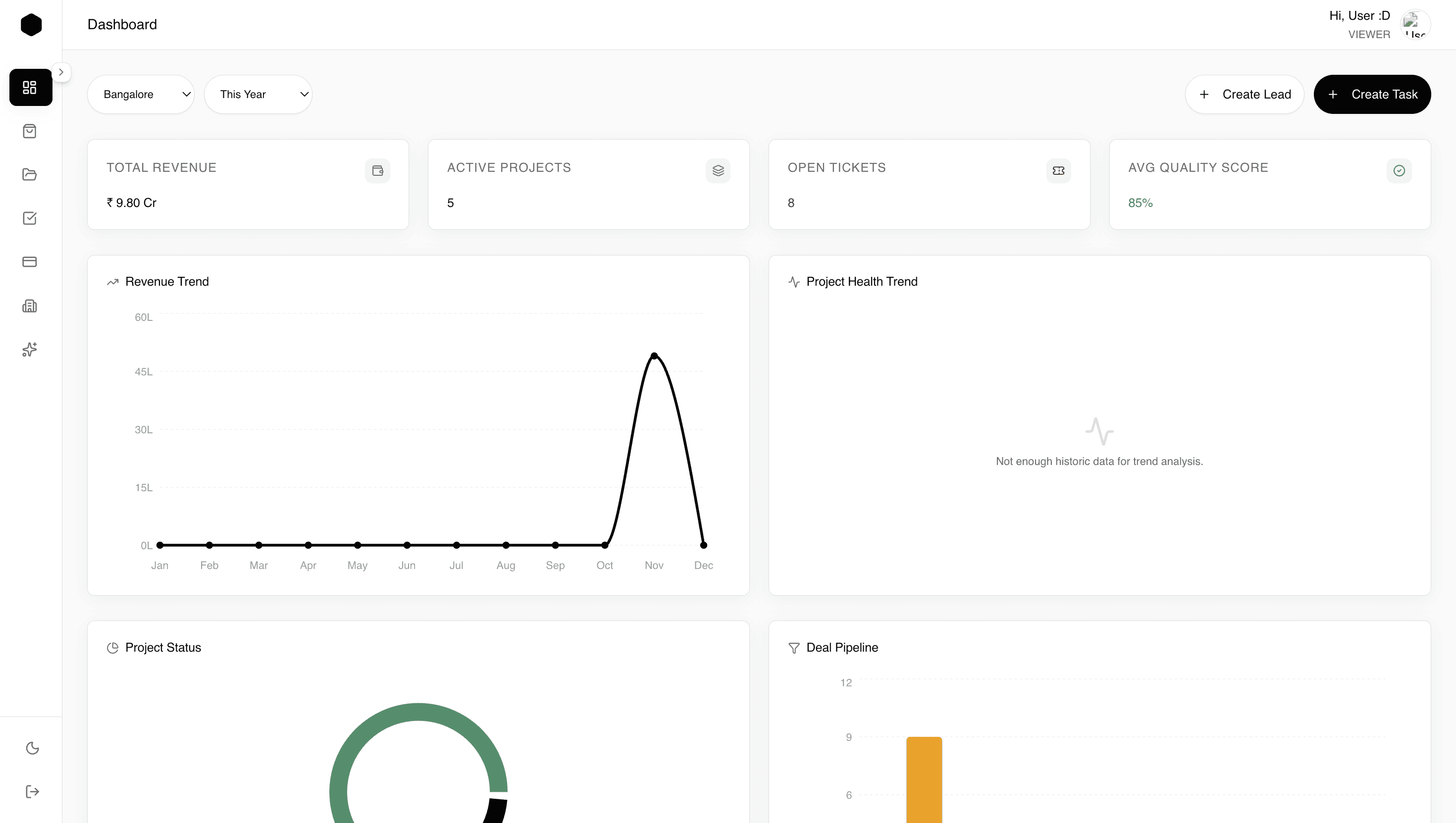Open the AI sparkles sidebar icon
Viewport: 1456px width, 823px height.
point(29,349)
